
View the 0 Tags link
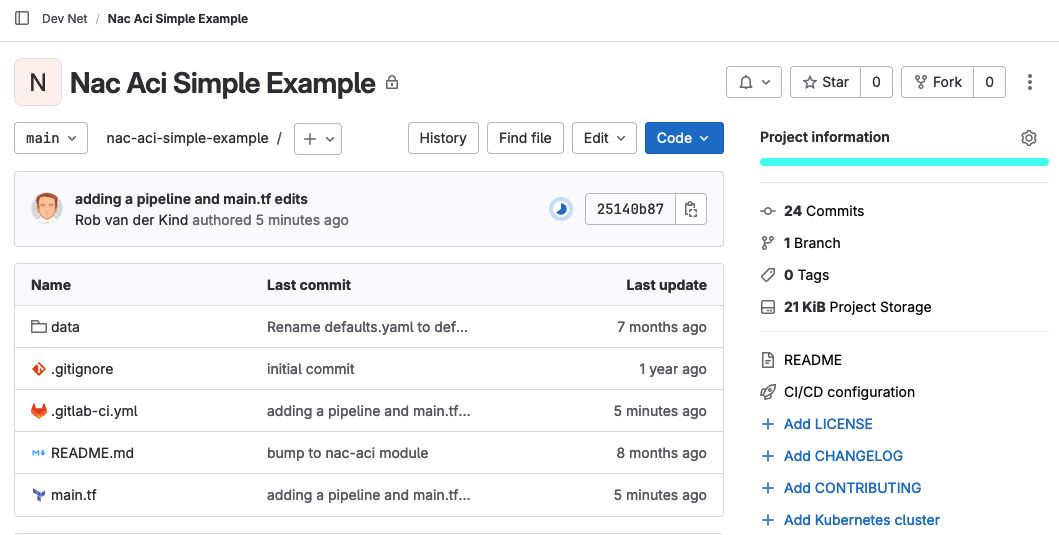pos(806,275)
